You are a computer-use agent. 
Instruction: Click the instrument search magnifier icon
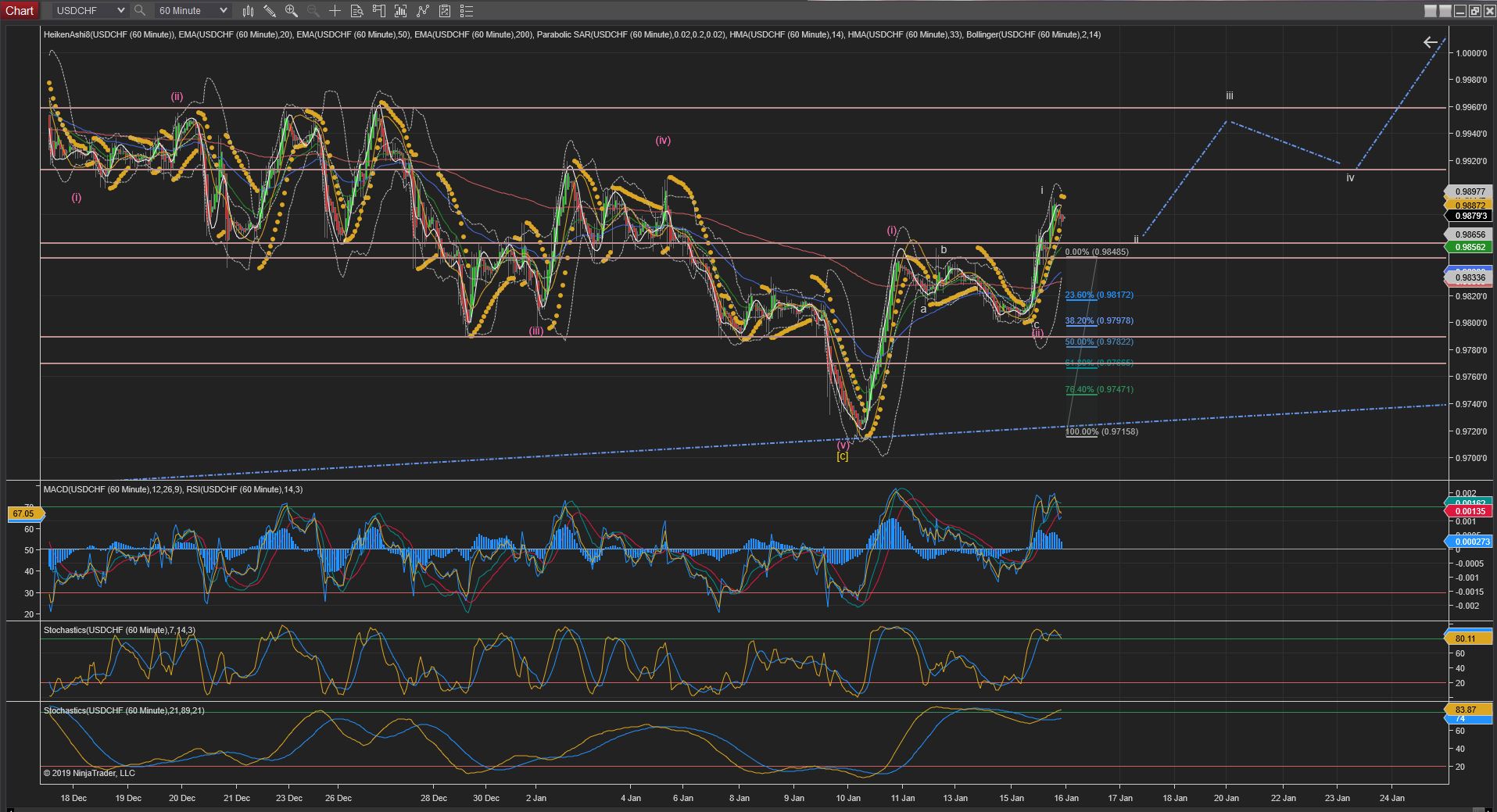pos(140,11)
